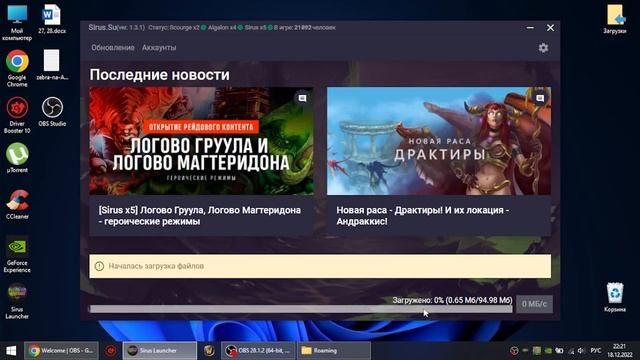Open the Windows Start menu
Viewport: 640px width, 360px height.
coord(11,351)
